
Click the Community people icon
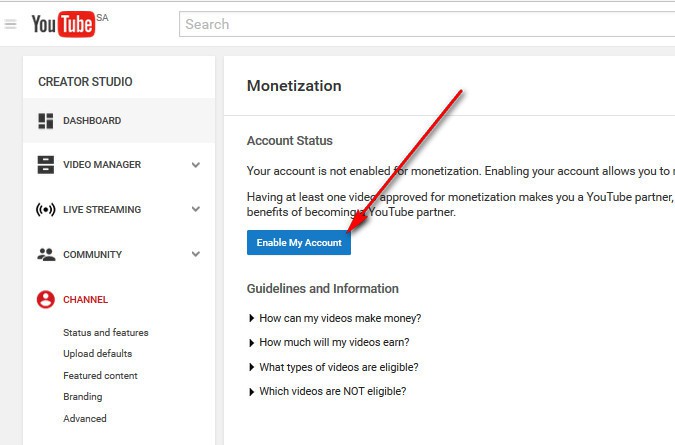pyautogui.click(x=46, y=254)
